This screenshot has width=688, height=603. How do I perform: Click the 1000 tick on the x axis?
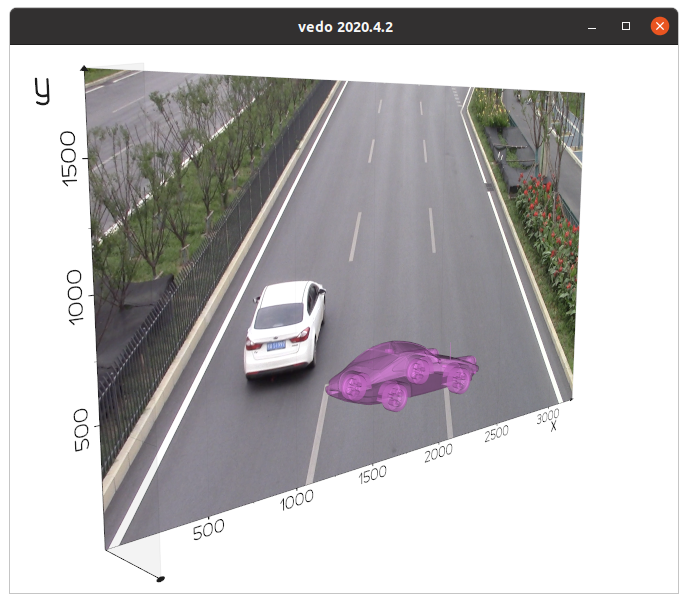coord(297,500)
